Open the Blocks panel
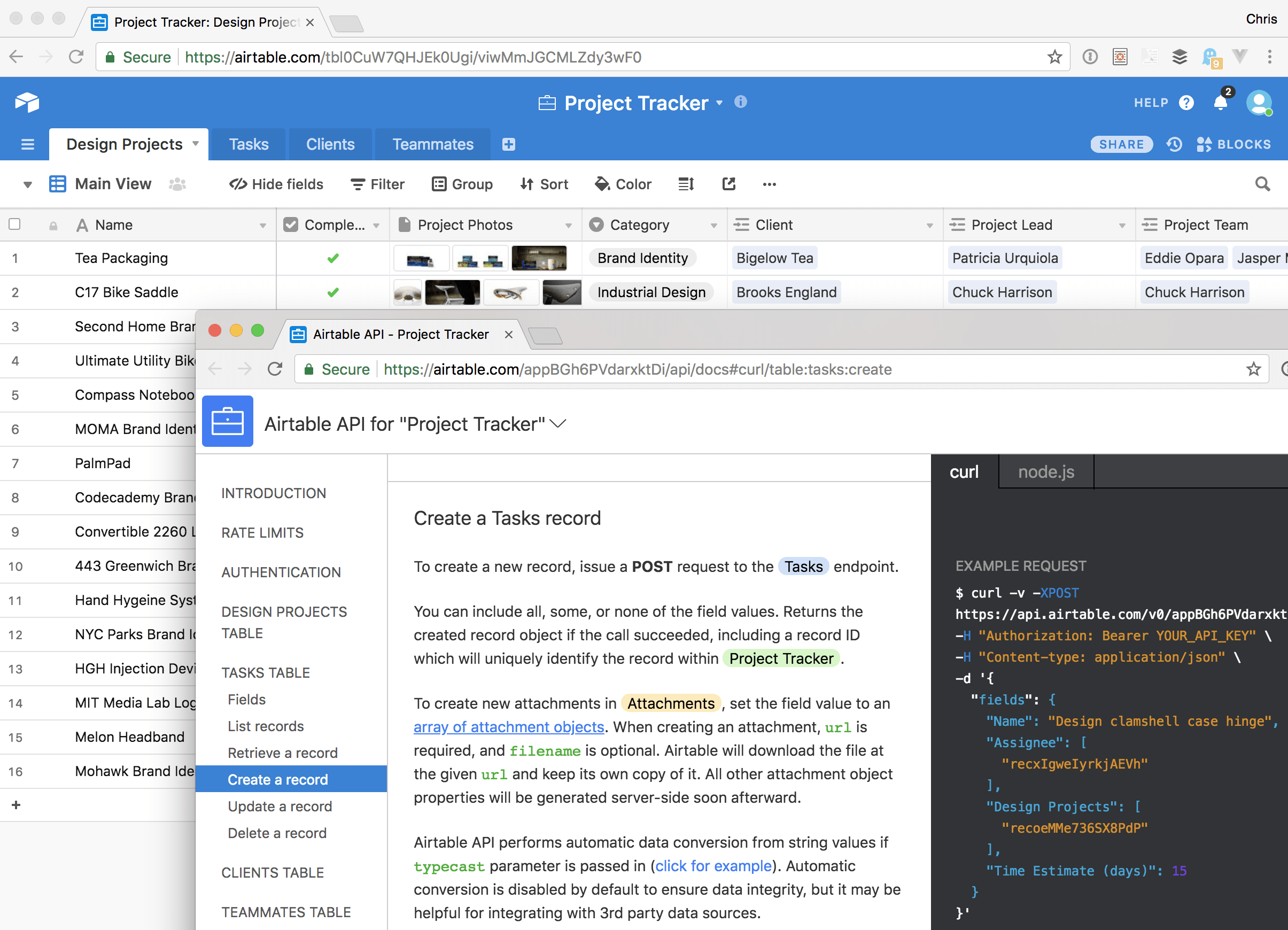Image resolution: width=1288 pixels, height=930 pixels. 1233,144
